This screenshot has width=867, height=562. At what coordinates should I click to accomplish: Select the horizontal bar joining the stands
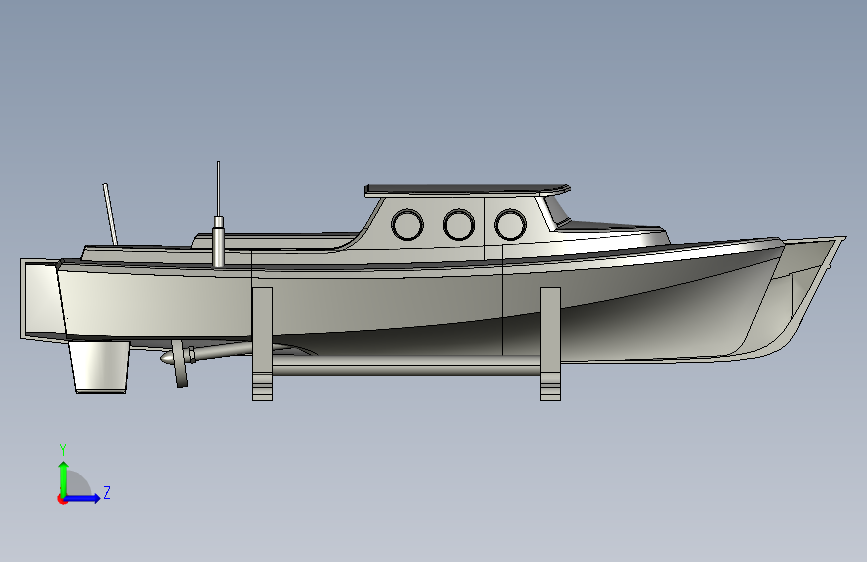(406, 366)
